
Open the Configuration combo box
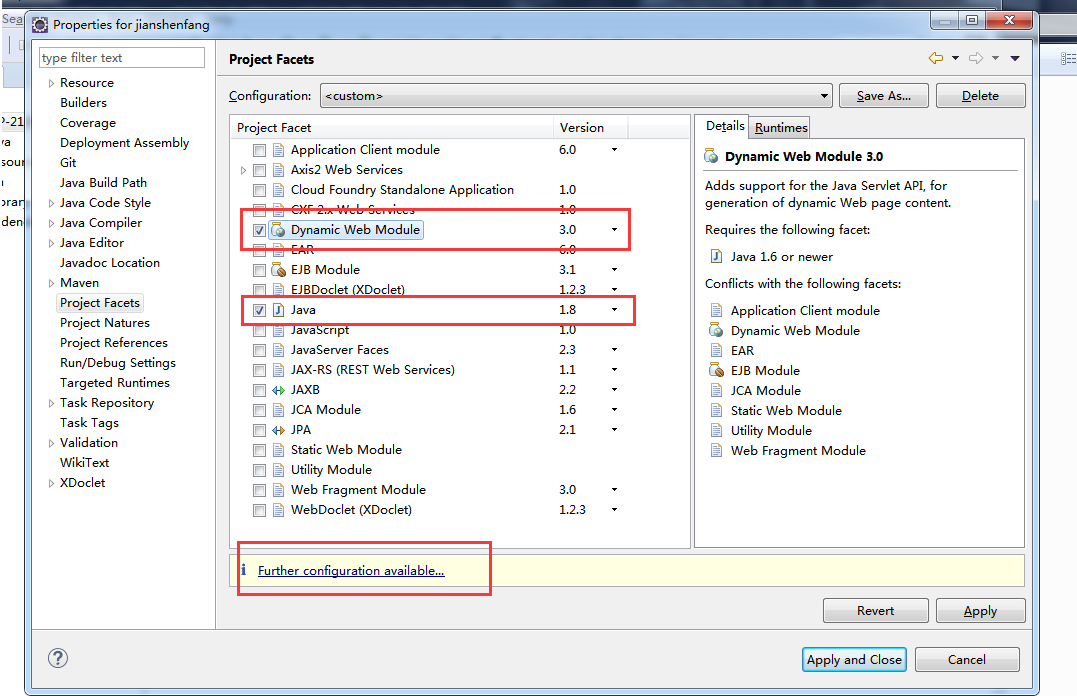coord(576,96)
